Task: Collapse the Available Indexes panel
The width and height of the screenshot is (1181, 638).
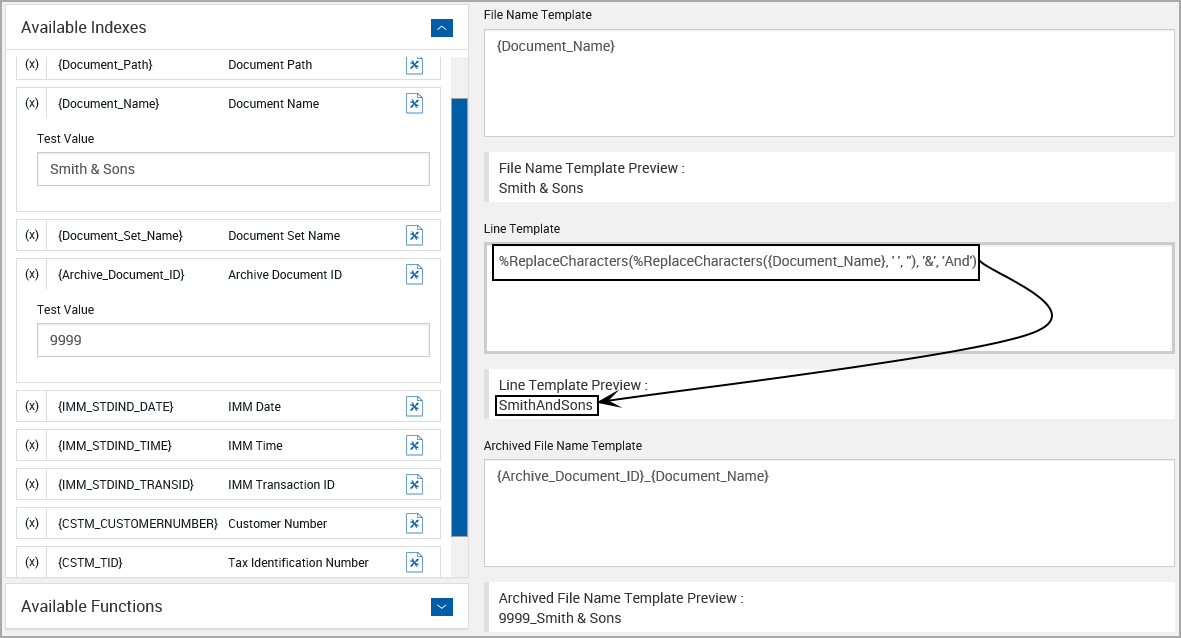Action: (x=441, y=28)
